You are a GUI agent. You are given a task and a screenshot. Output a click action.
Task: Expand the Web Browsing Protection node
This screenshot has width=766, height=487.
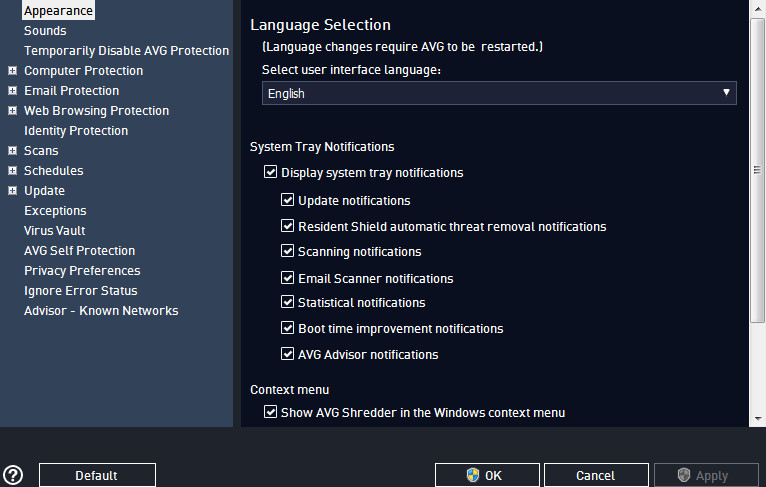[x=13, y=110]
